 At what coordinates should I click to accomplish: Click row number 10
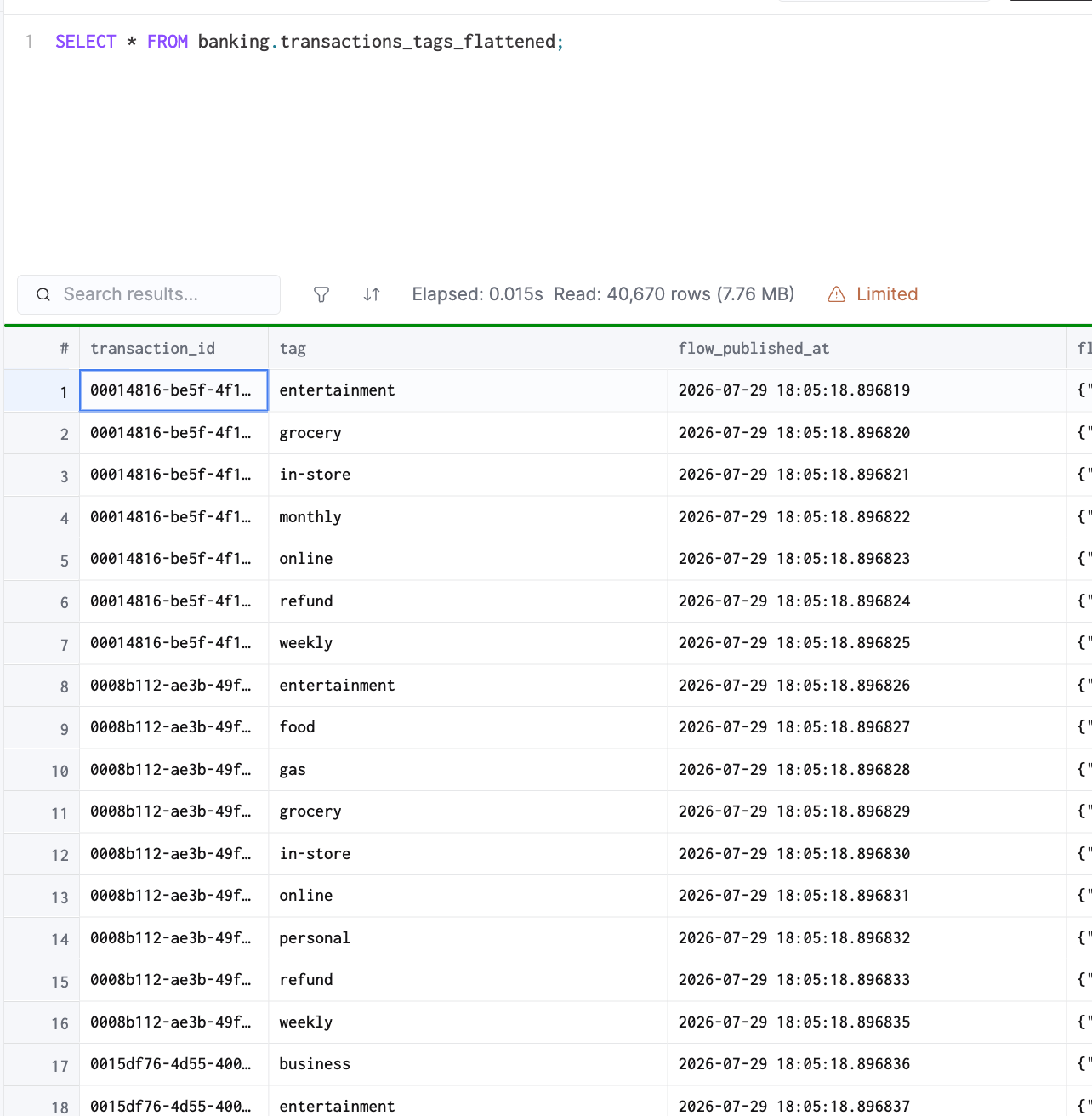point(60,772)
